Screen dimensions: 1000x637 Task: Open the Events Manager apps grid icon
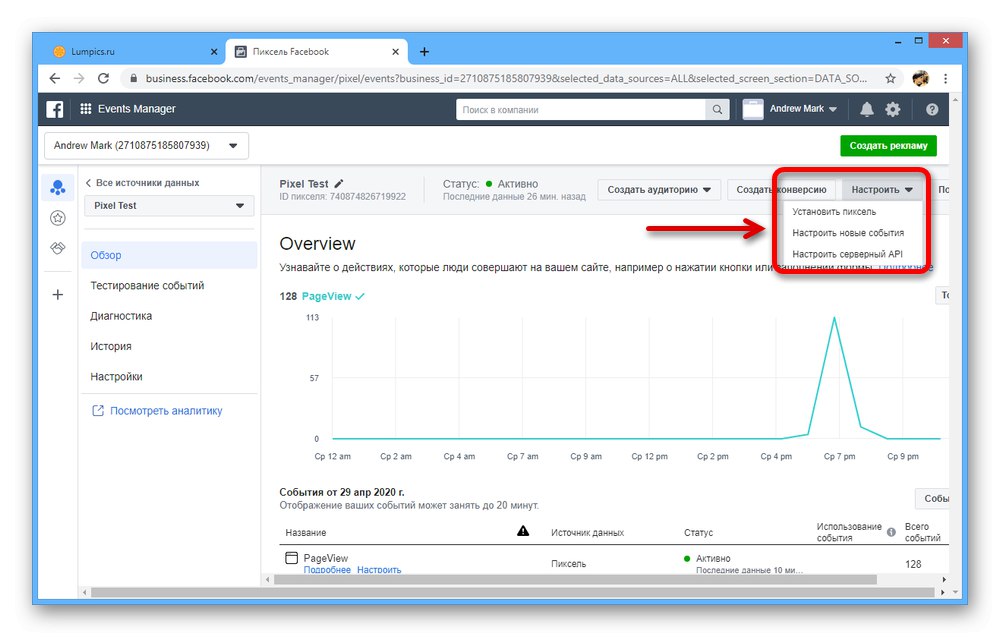click(85, 109)
